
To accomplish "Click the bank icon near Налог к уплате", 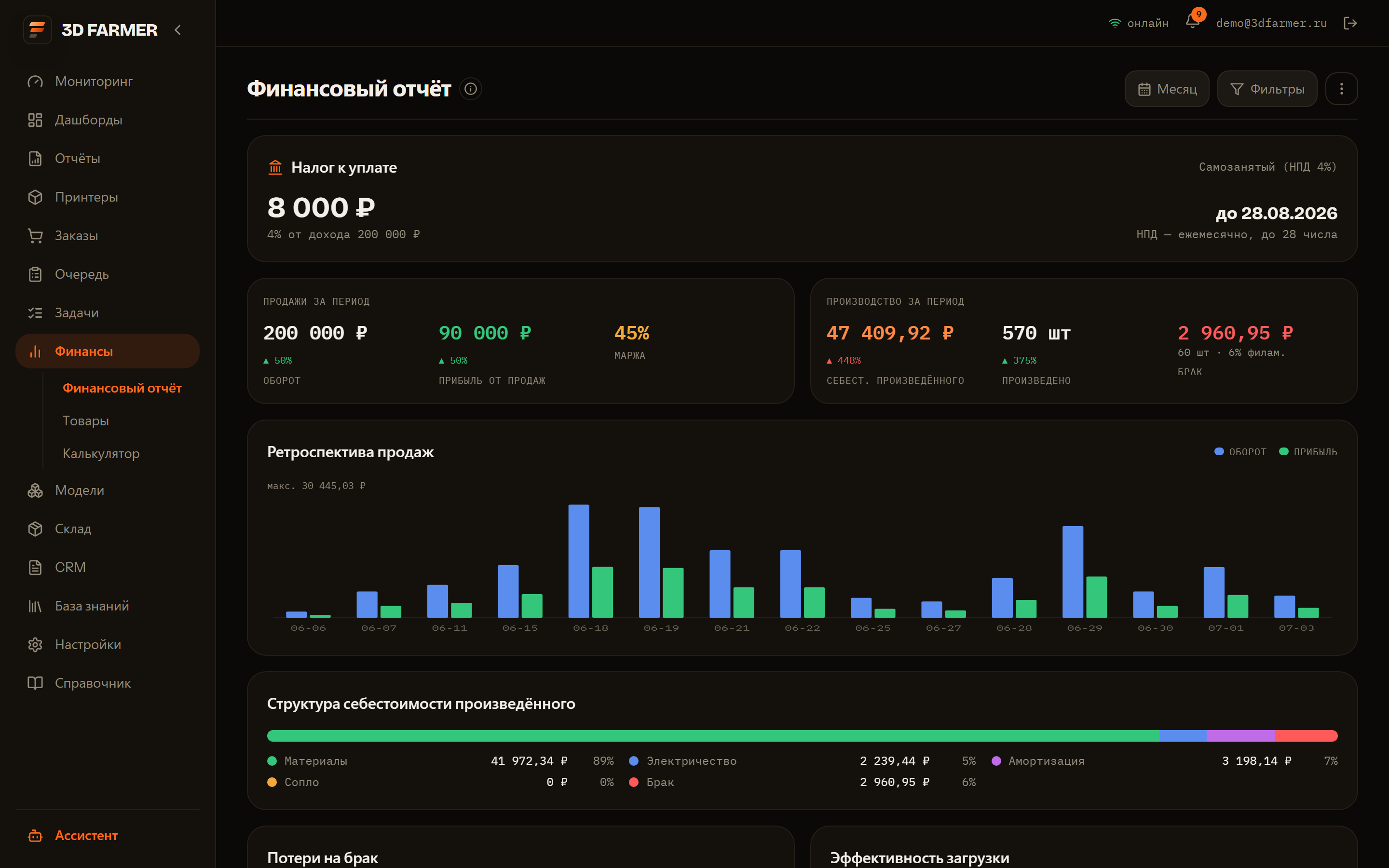I will 275,167.
